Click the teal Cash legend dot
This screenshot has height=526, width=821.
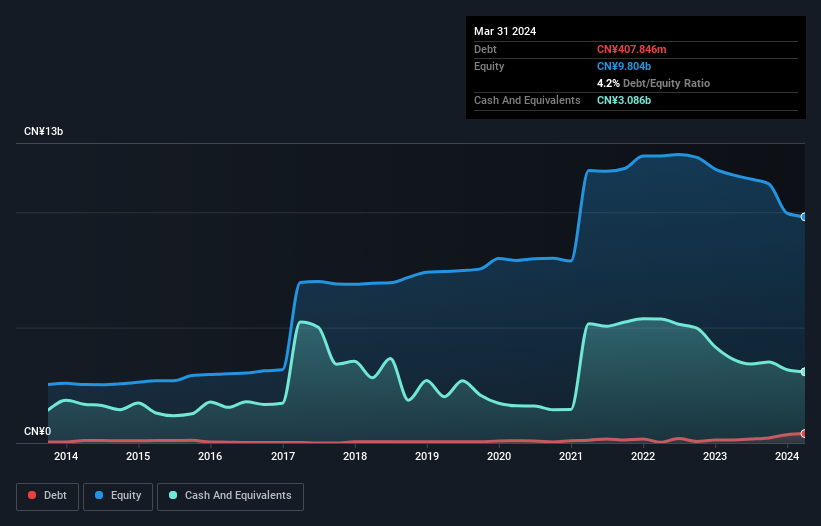[173, 495]
